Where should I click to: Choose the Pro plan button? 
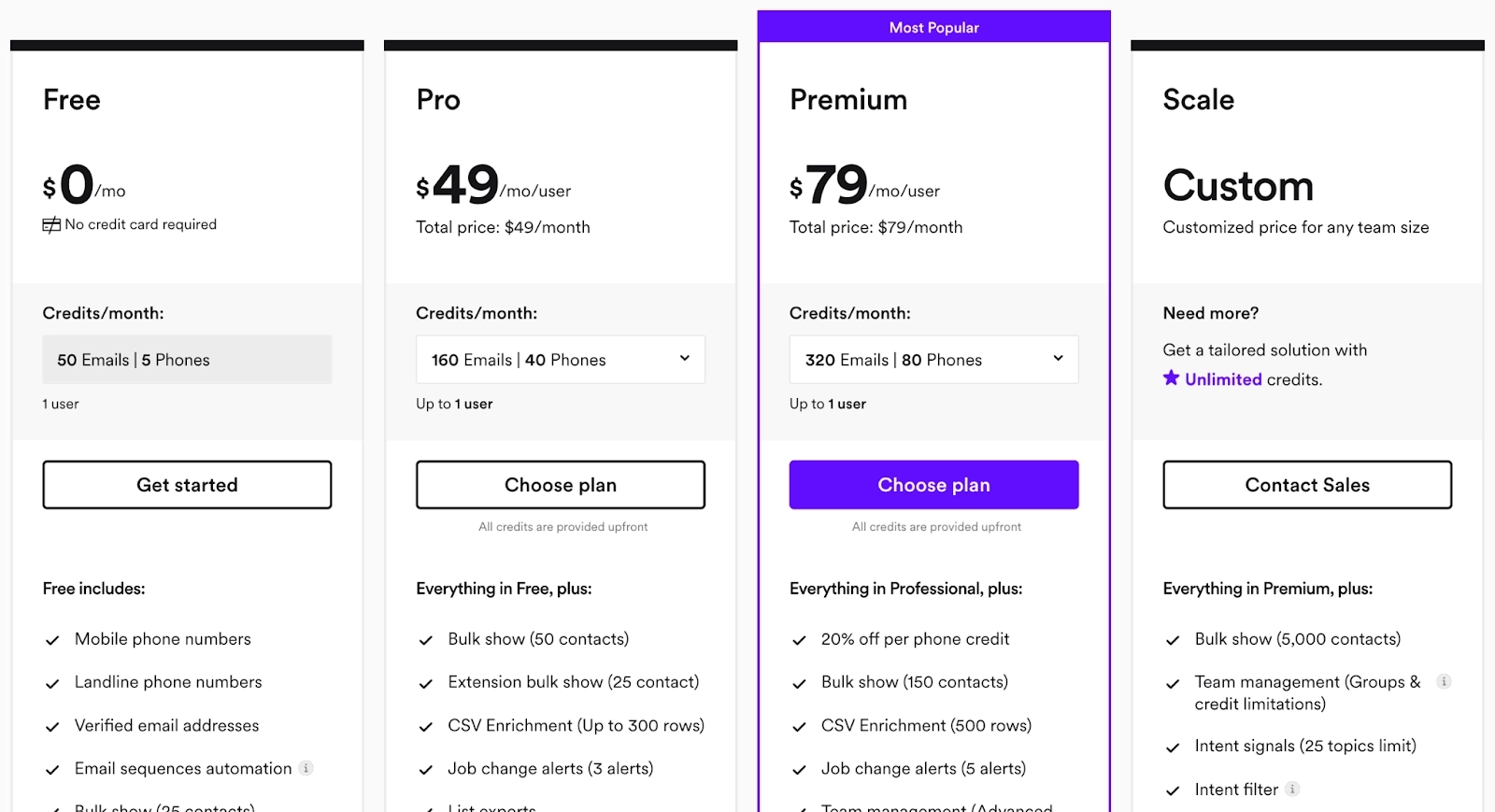561,485
